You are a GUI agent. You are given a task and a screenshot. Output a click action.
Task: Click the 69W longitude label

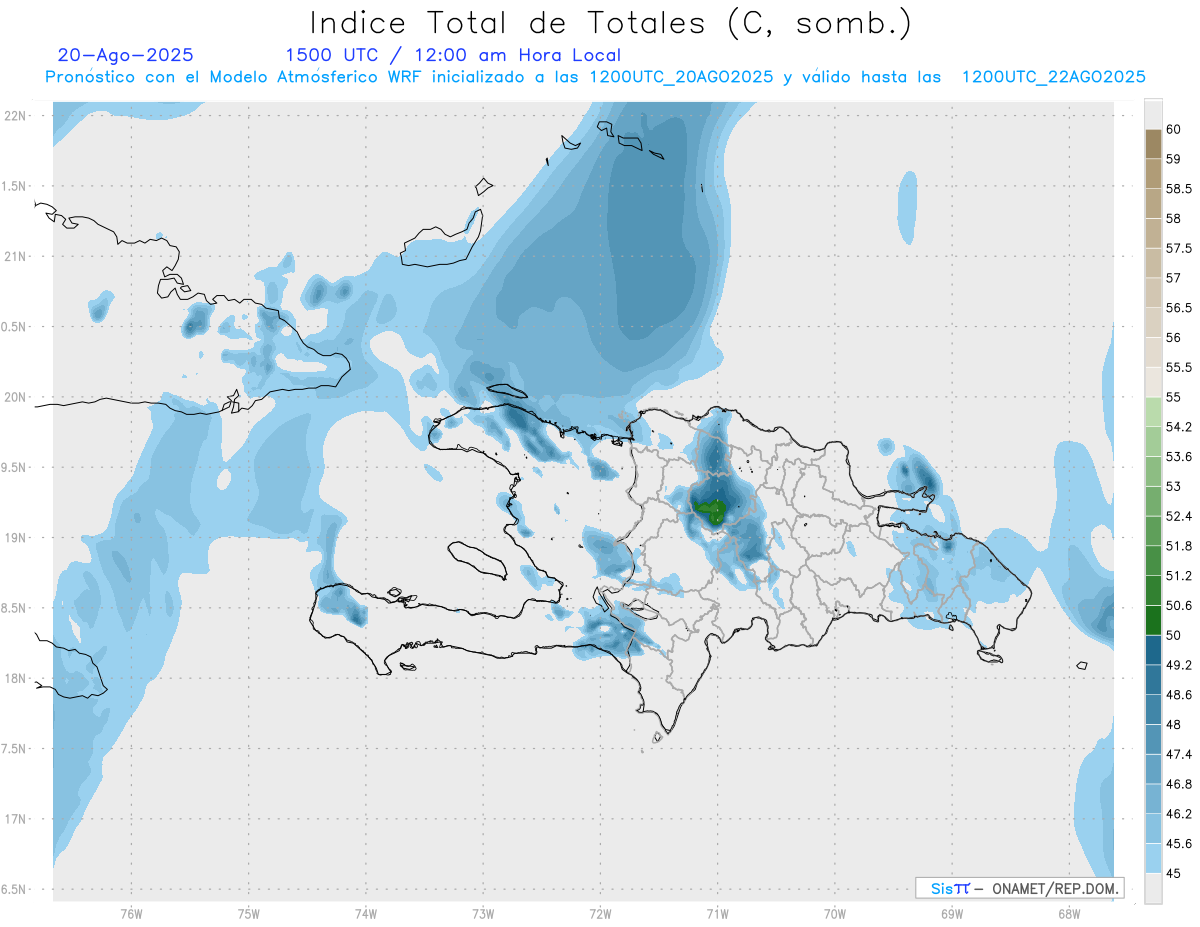point(951,913)
